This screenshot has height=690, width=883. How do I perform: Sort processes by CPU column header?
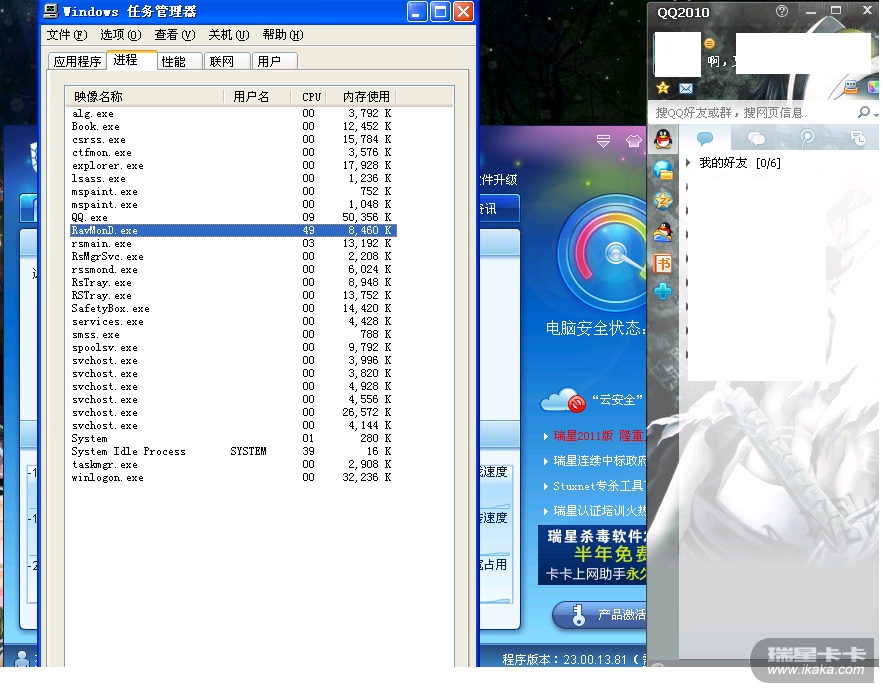(311, 97)
